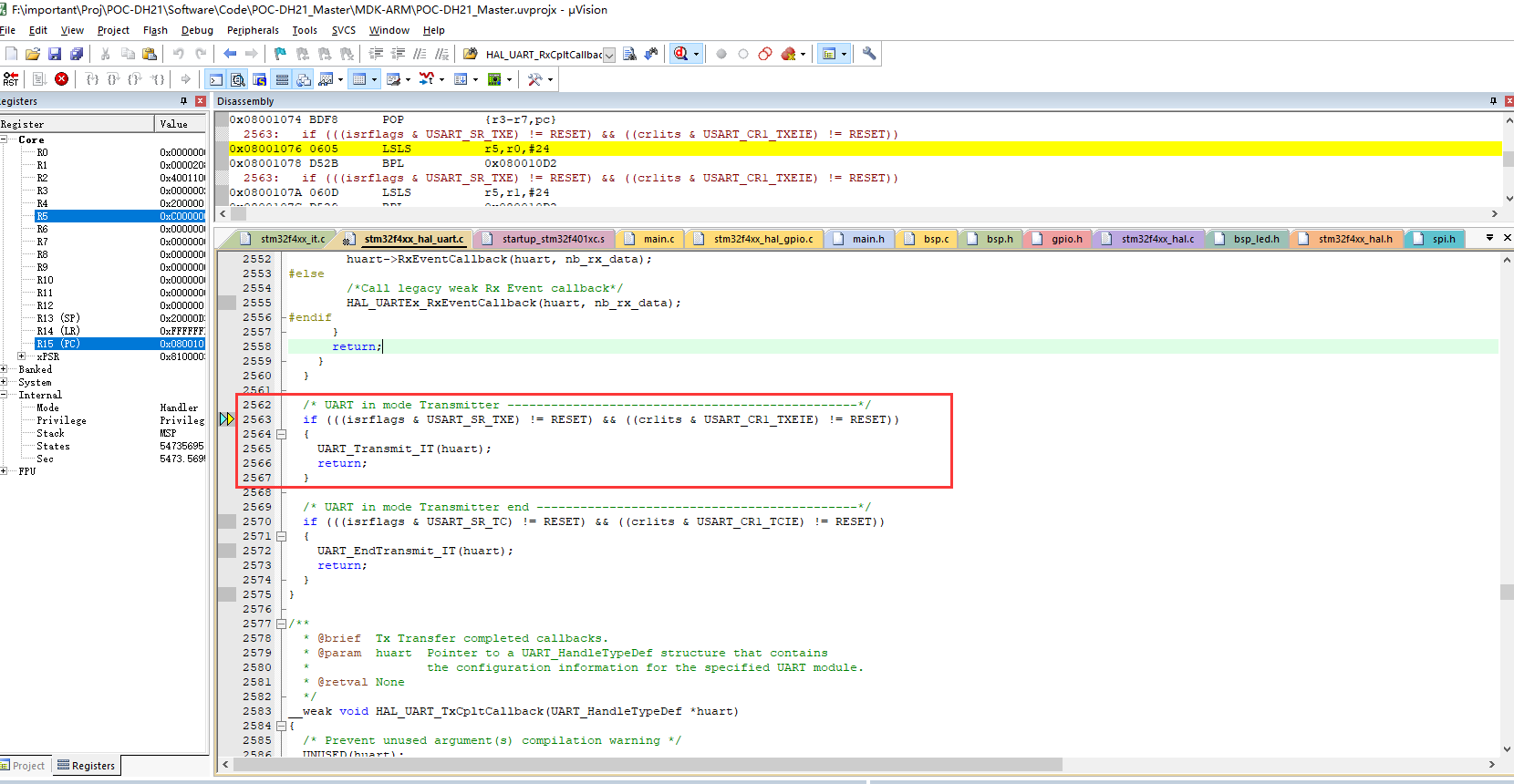The image size is (1514, 784).
Task: Paste from clipboard toolbar icon
Action: click(150, 54)
